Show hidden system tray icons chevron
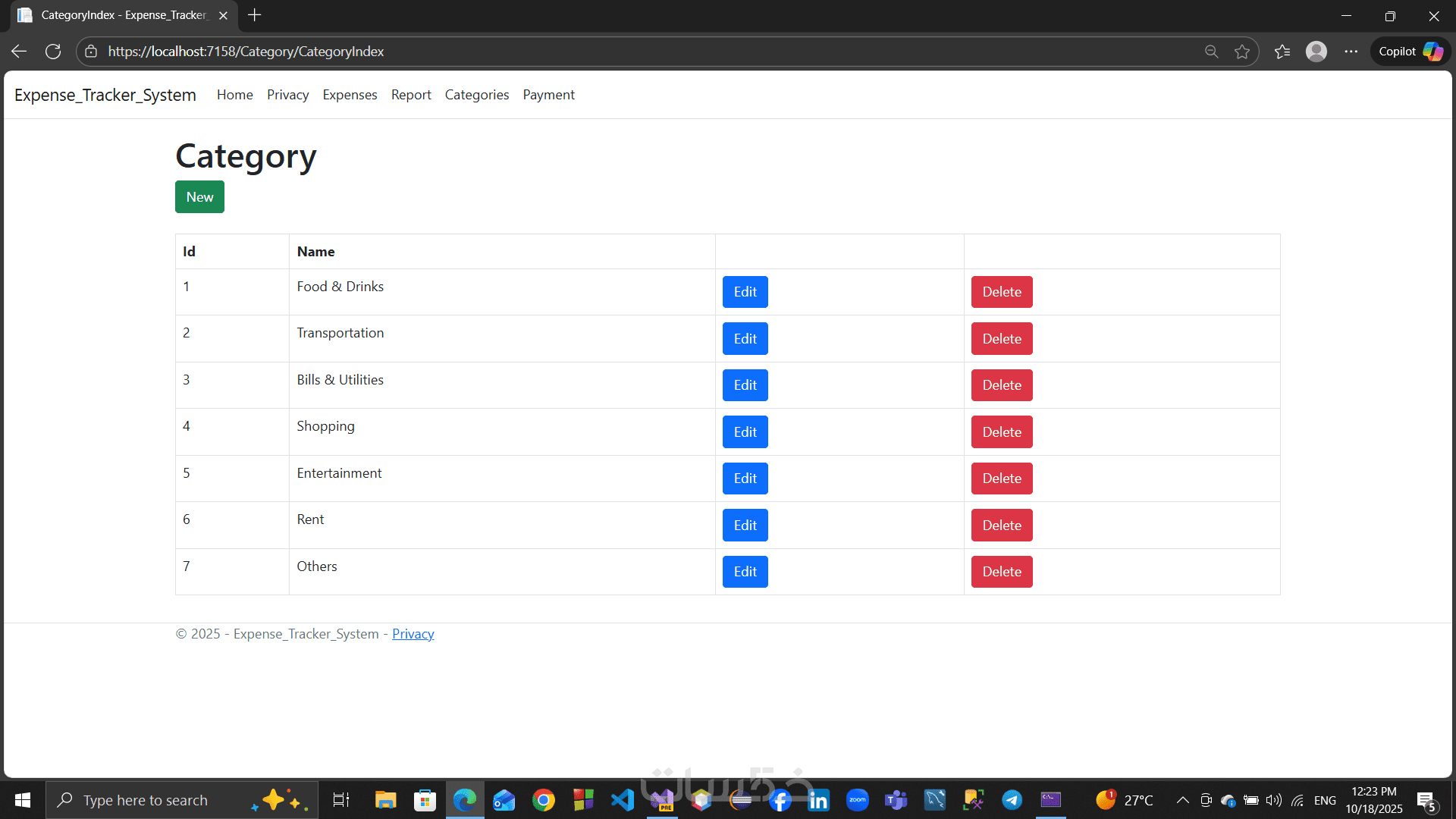This screenshot has height=819, width=1456. point(1182,800)
